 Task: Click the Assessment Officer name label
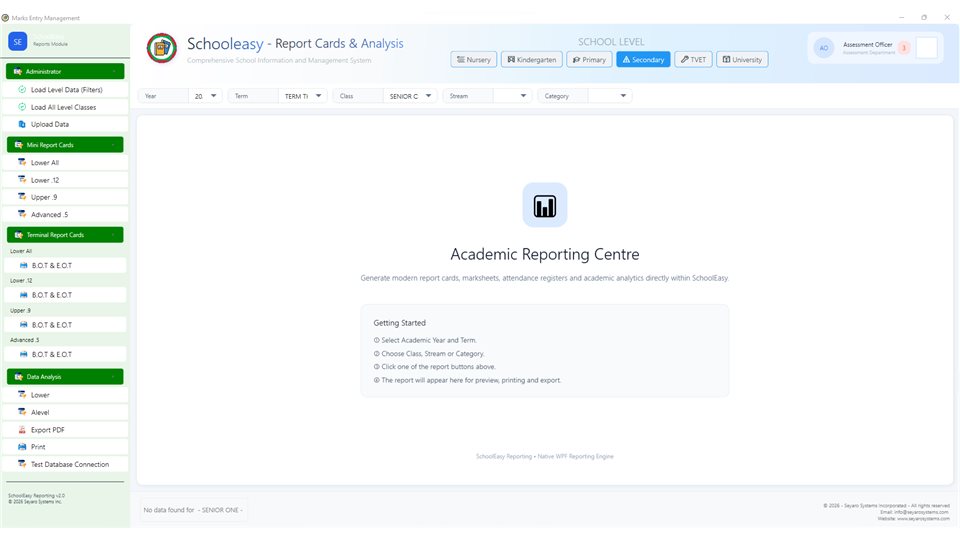868,45
